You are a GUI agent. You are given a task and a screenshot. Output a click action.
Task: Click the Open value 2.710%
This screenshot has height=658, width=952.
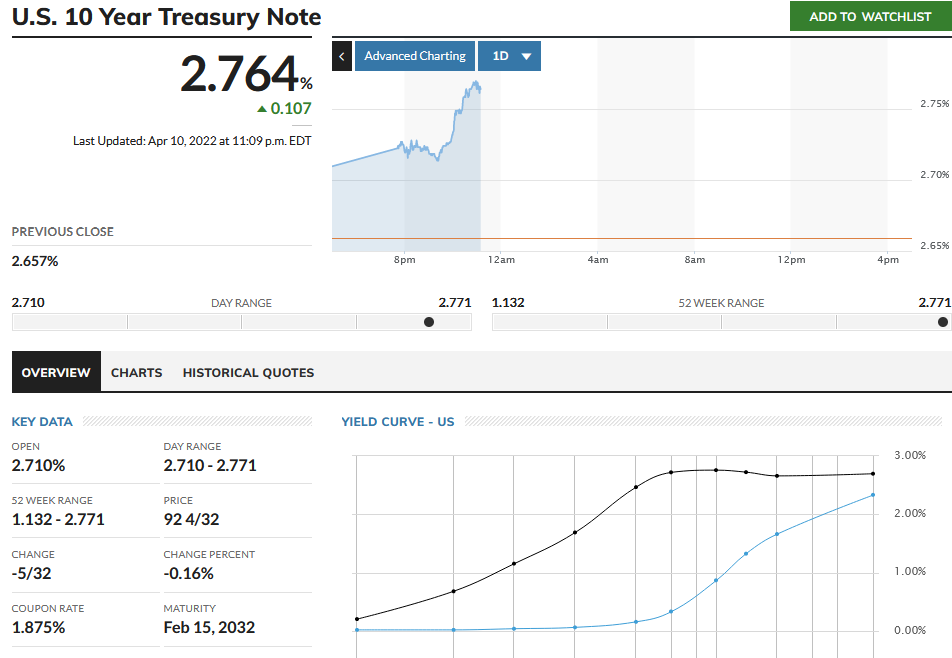tap(38, 466)
